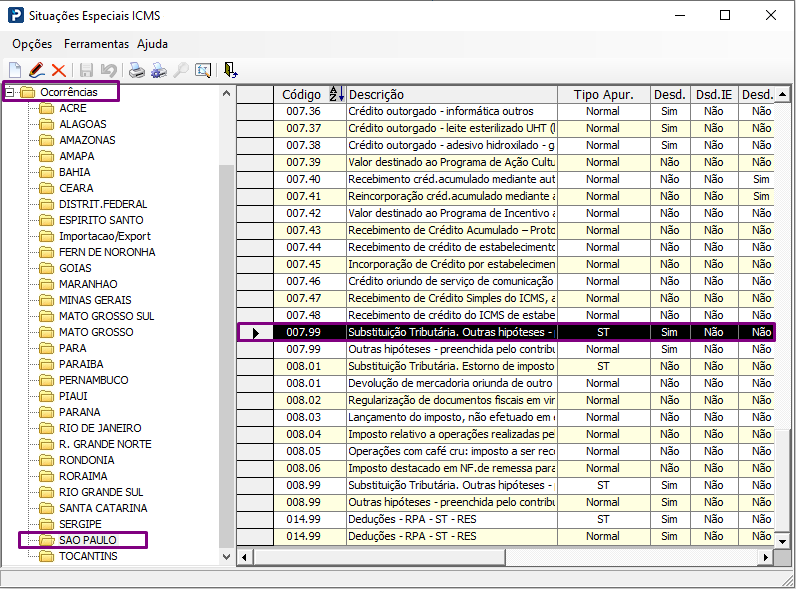
Task: Select the SAO PAULO folder
Action: [87, 540]
